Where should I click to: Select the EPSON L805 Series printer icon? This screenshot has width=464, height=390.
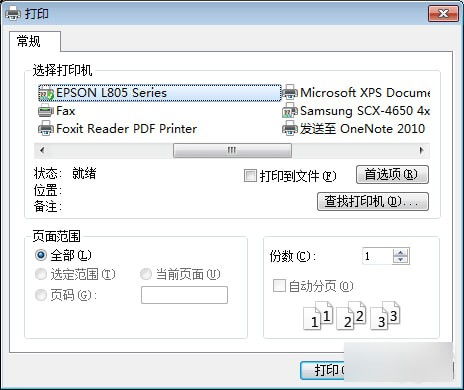46,93
